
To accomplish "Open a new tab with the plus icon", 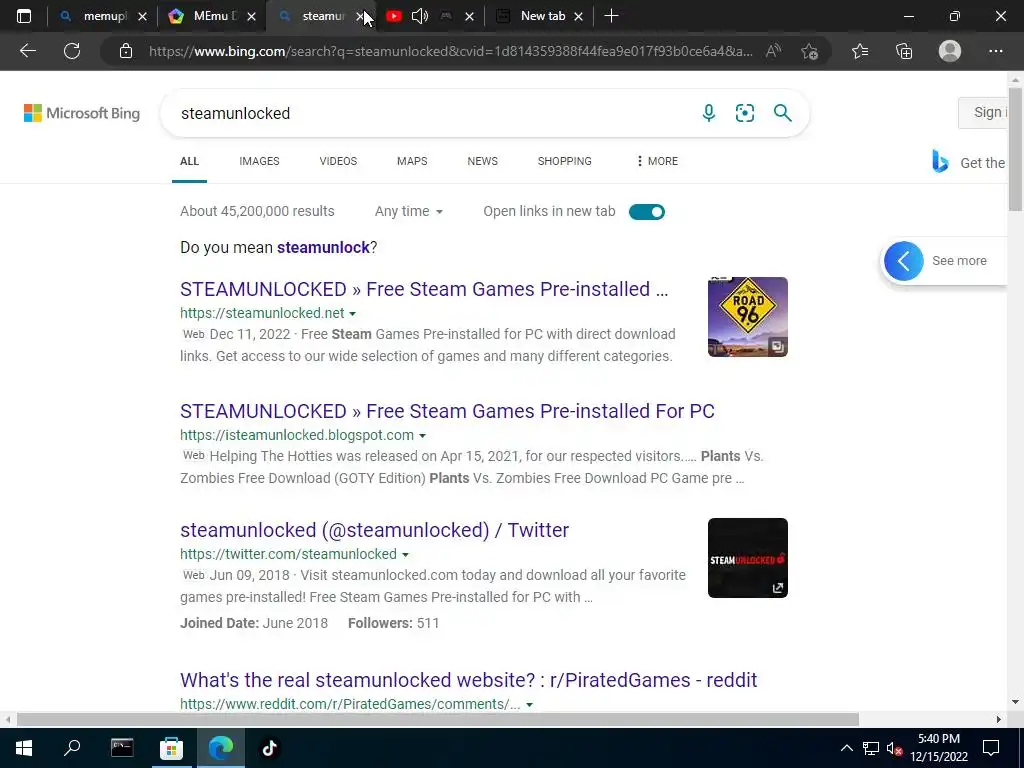I will point(611,16).
